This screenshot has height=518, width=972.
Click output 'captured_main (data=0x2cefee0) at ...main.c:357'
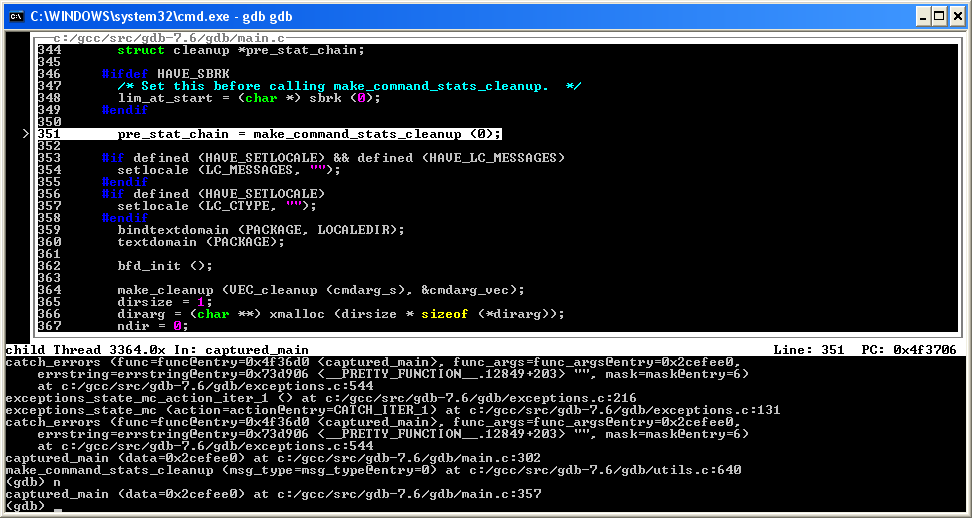click(x=273, y=494)
